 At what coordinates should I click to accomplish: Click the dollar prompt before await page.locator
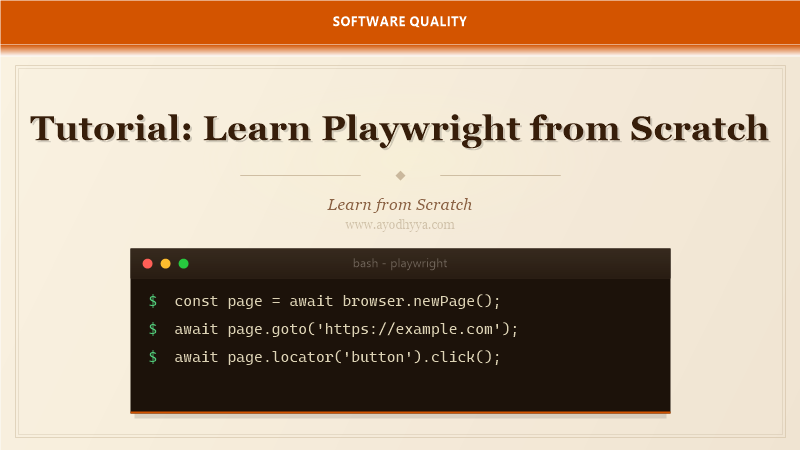tap(153, 357)
